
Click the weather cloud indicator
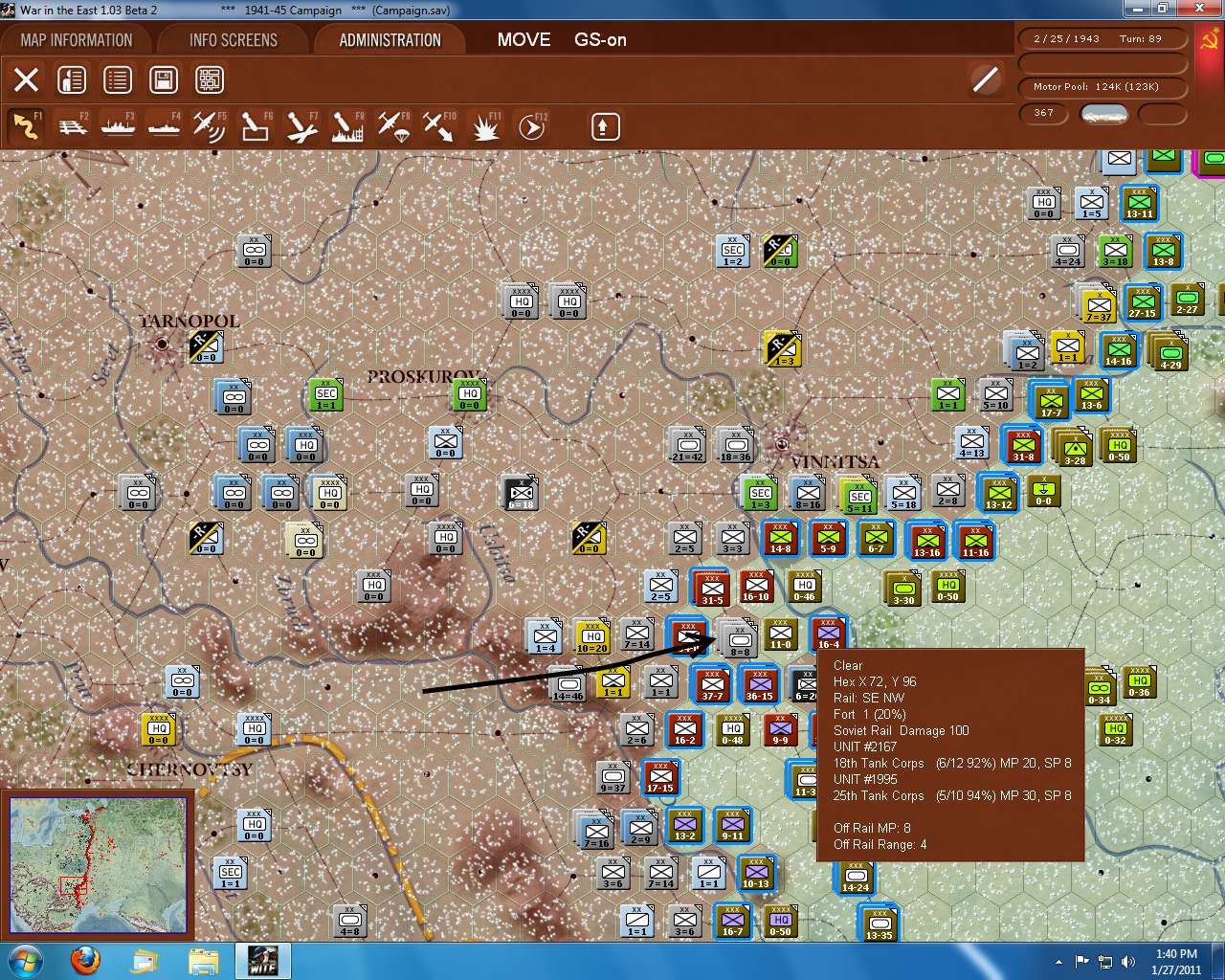pos(1103,114)
